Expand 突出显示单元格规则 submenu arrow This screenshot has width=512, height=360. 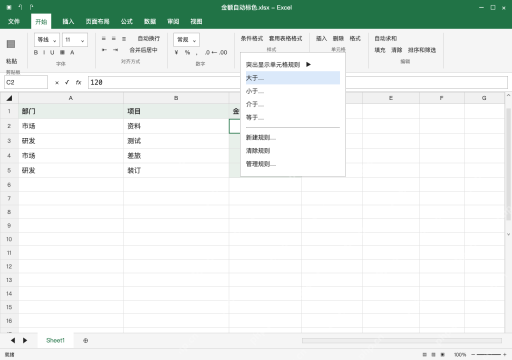(308, 64)
